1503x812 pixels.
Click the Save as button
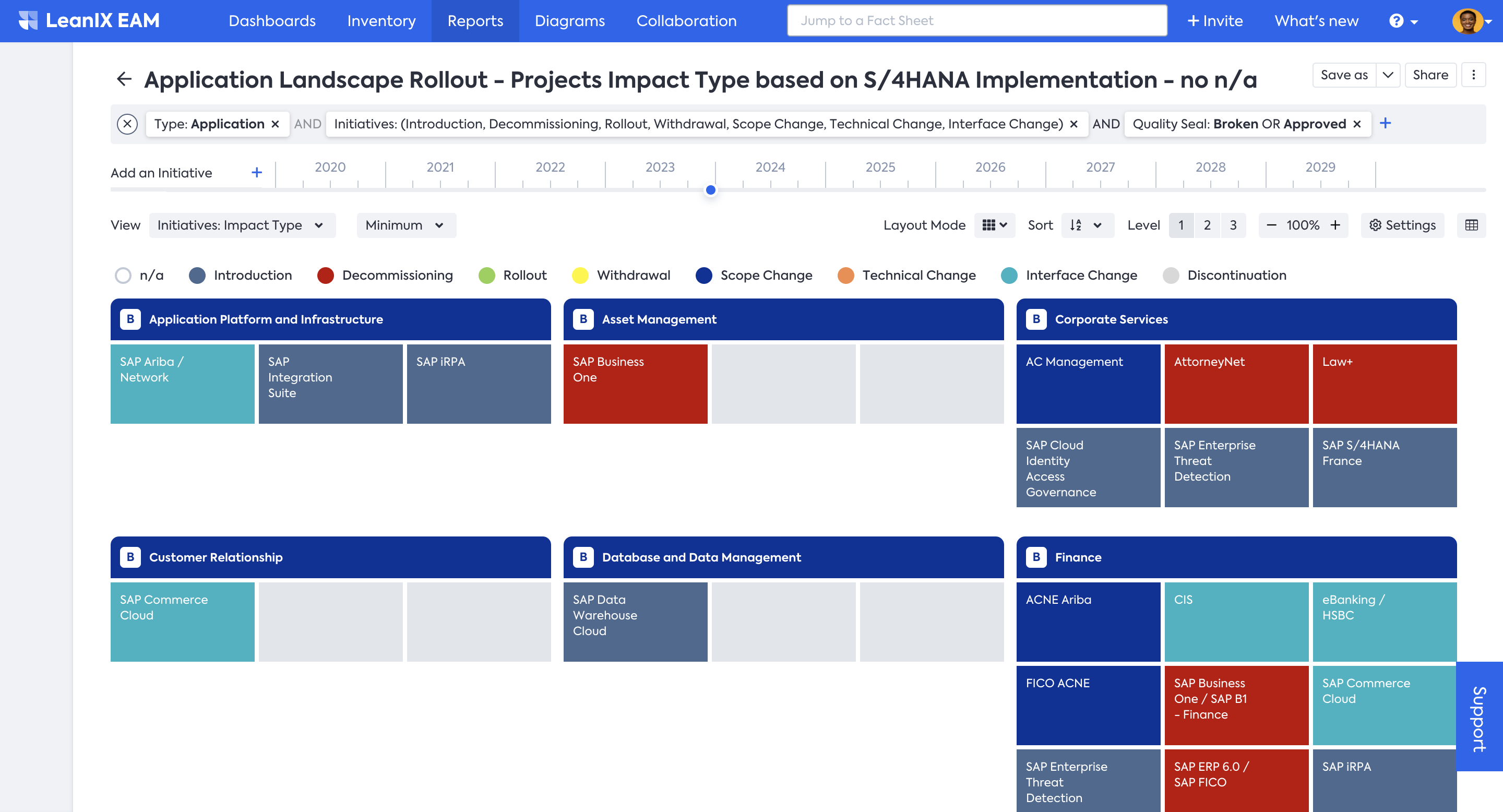coord(1344,75)
